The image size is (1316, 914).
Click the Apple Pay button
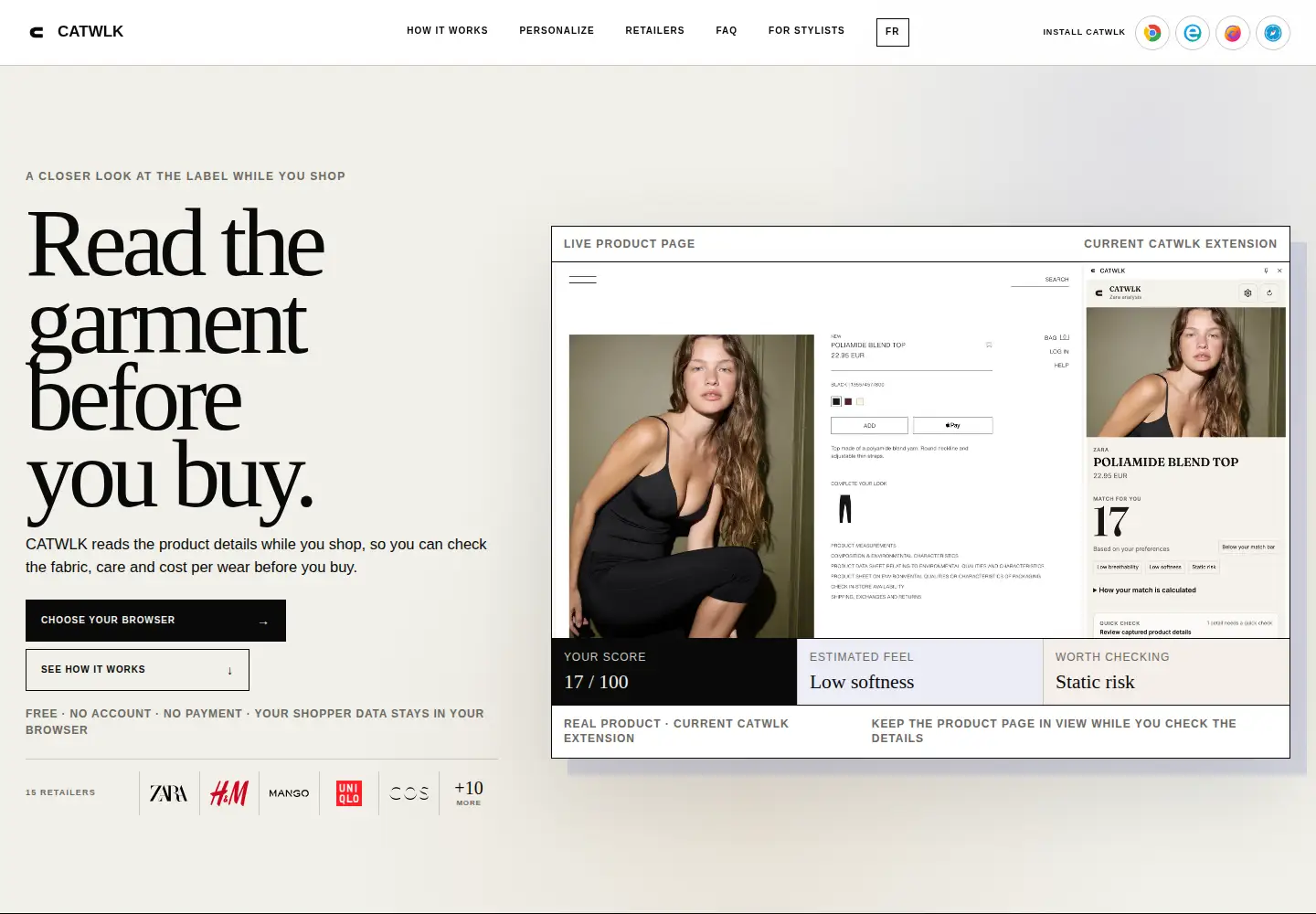(953, 425)
